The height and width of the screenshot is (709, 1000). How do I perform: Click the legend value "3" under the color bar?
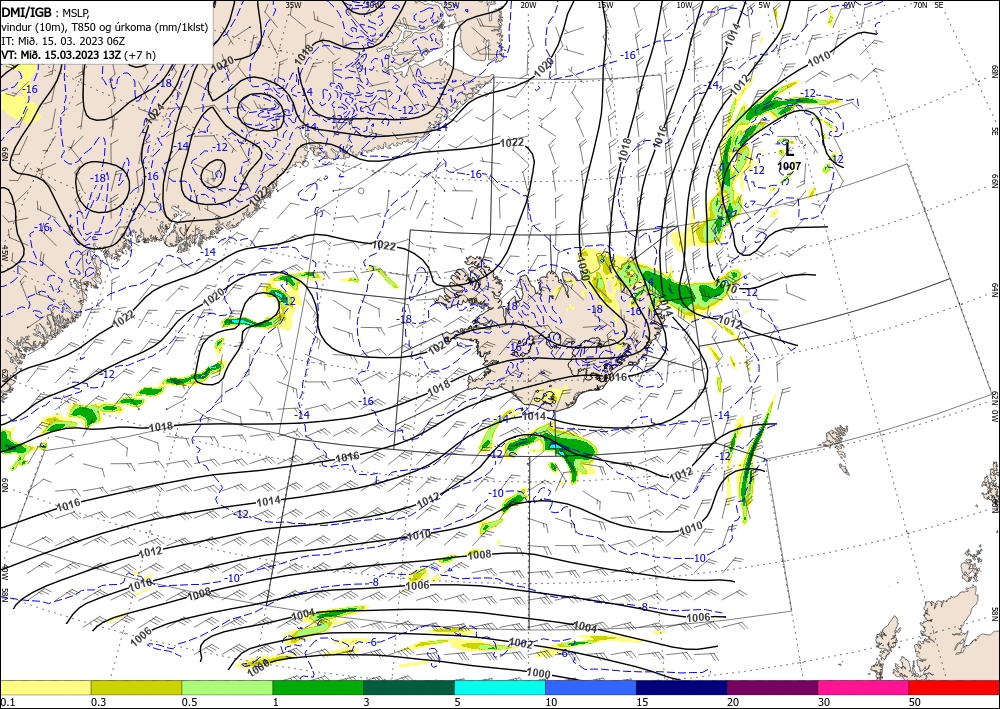click(x=366, y=702)
